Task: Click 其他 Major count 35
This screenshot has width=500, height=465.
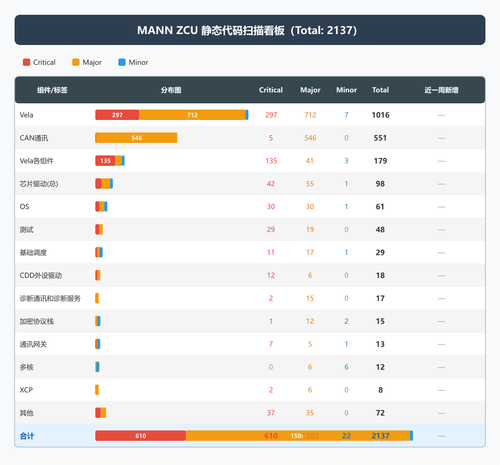Action: [x=310, y=413]
